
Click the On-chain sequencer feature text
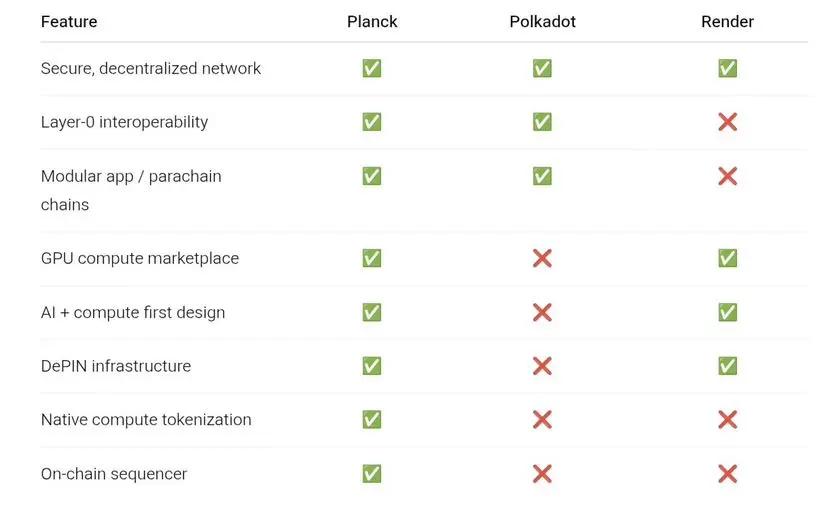pyautogui.click(x=114, y=474)
